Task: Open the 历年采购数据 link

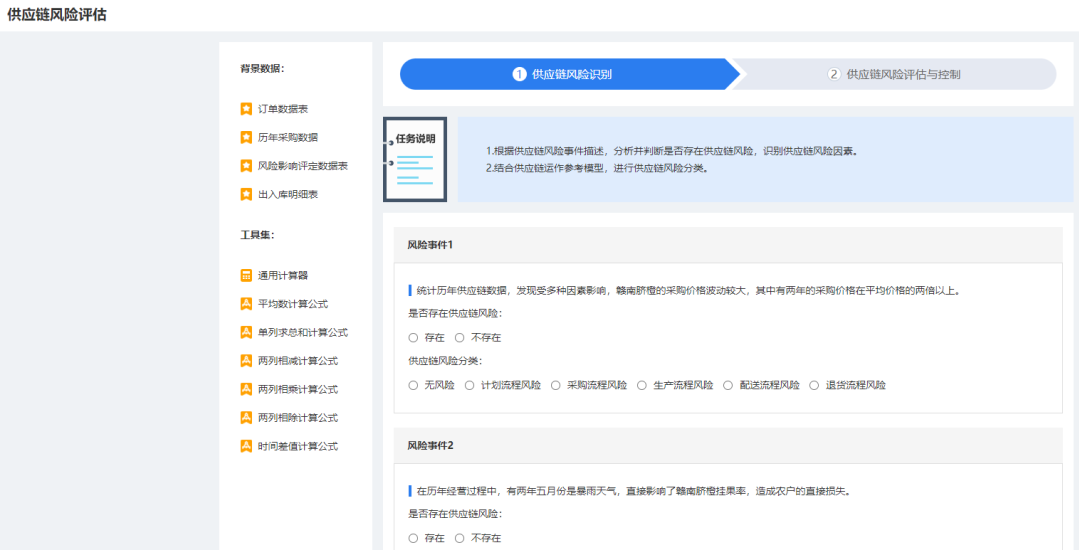Action: click(x=288, y=138)
